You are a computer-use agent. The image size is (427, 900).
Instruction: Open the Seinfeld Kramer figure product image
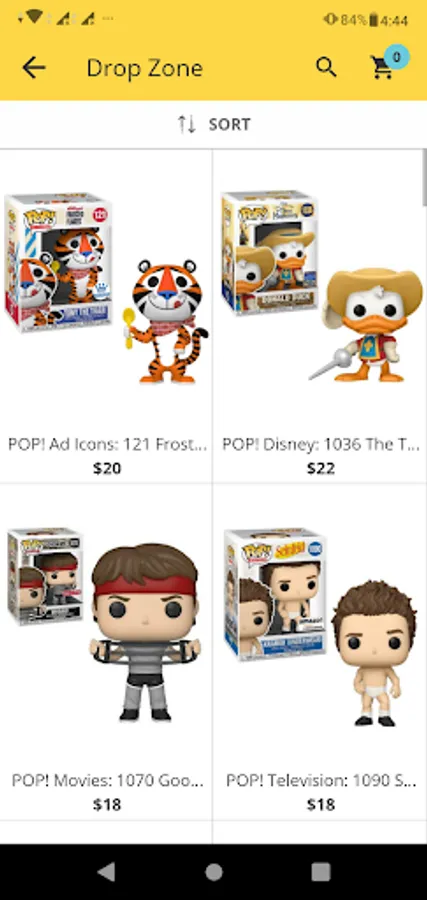[320, 627]
